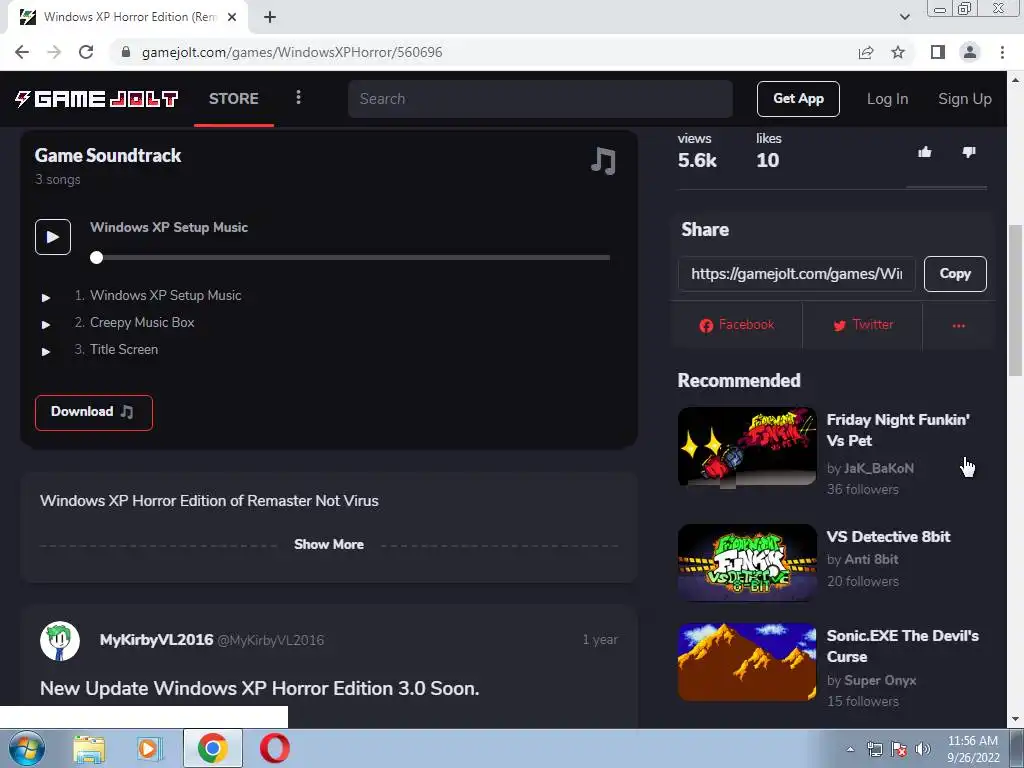Open the VS Detective 8bit thumbnail
Image resolution: width=1024 pixels, height=768 pixels.
coord(746,563)
